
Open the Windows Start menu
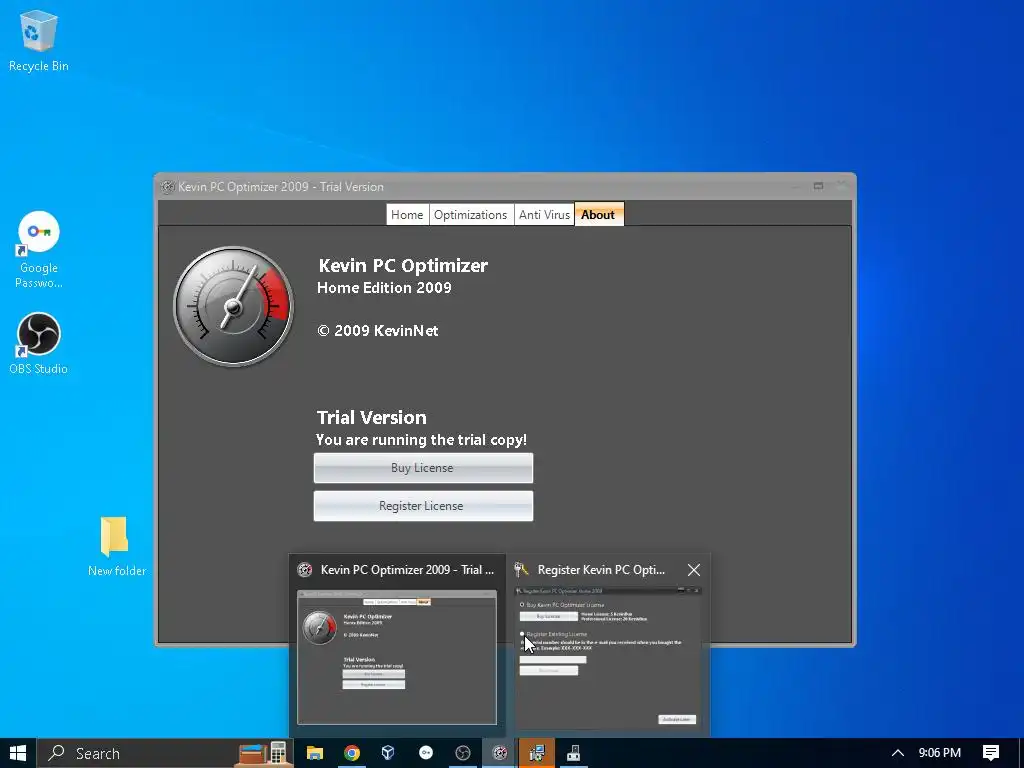coord(18,753)
